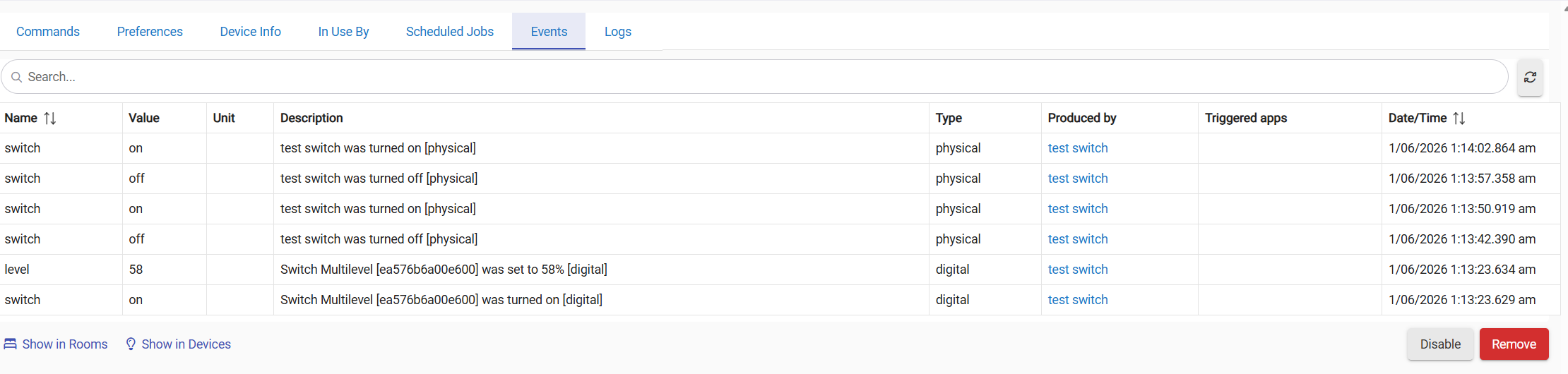Go to the Device Info tab
The width and height of the screenshot is (1568, 374).
(x=250, y=32)
